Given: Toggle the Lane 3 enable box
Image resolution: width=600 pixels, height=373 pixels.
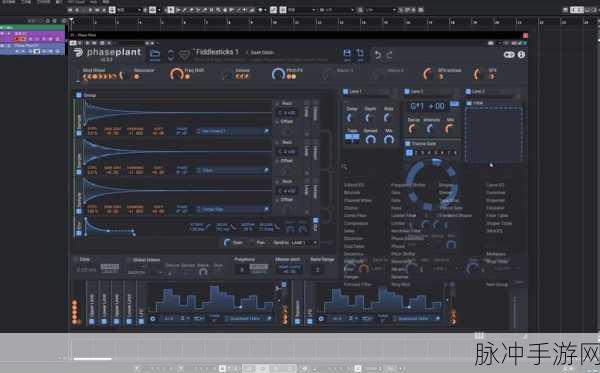Looking at the screenshot, I should pyautogui.click(x=468, y=91).
